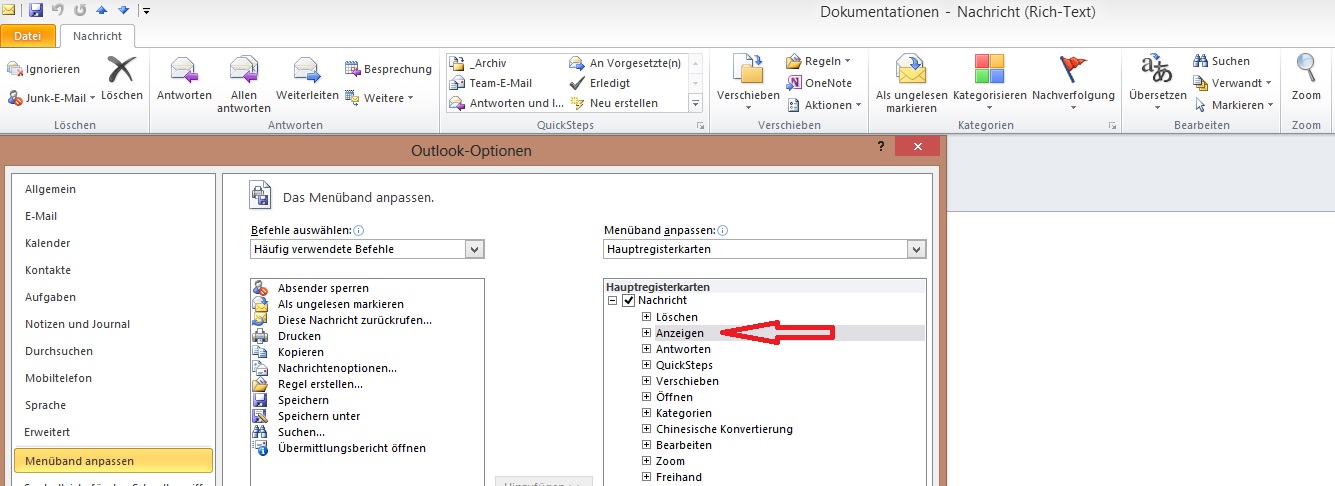This screenshot has width=1335, height=486.
Task: Expand the Anzeigen group in the tree
Action: pyautogui.click(x=647, y=333)
